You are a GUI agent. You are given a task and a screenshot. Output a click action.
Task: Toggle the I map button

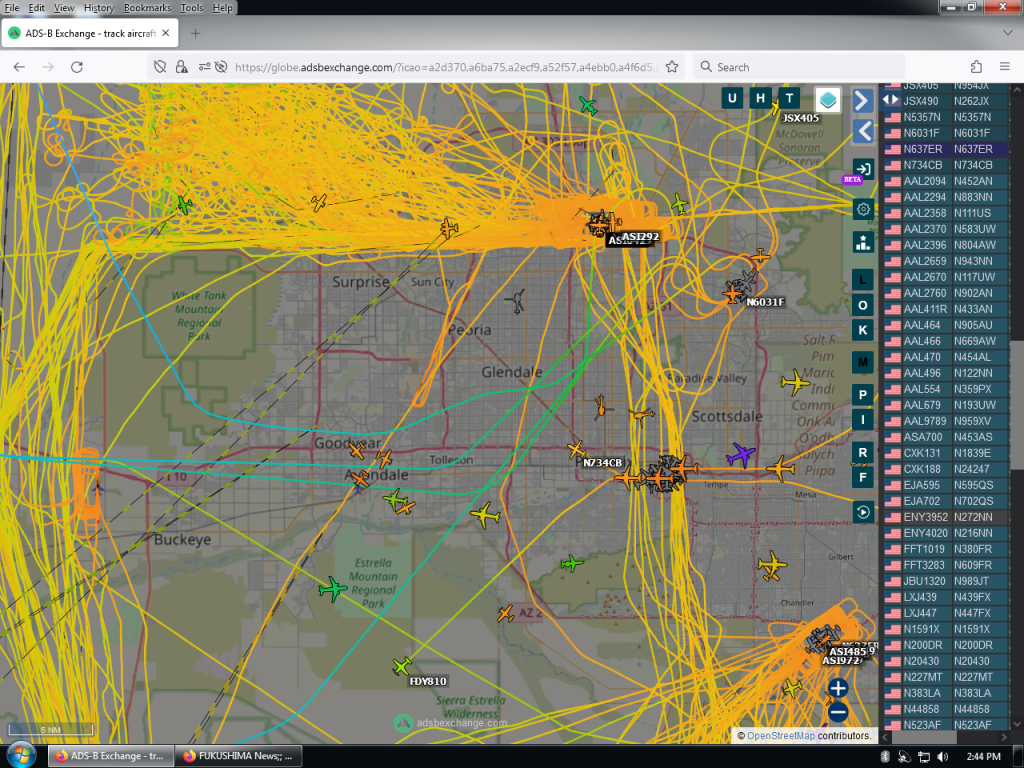point(863,419)
